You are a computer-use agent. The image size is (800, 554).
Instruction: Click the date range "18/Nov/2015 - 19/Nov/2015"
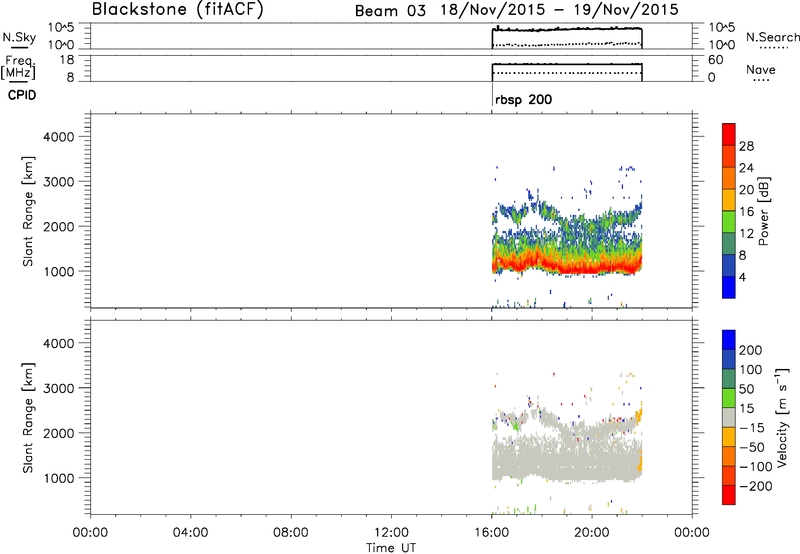tap(559, 10)
